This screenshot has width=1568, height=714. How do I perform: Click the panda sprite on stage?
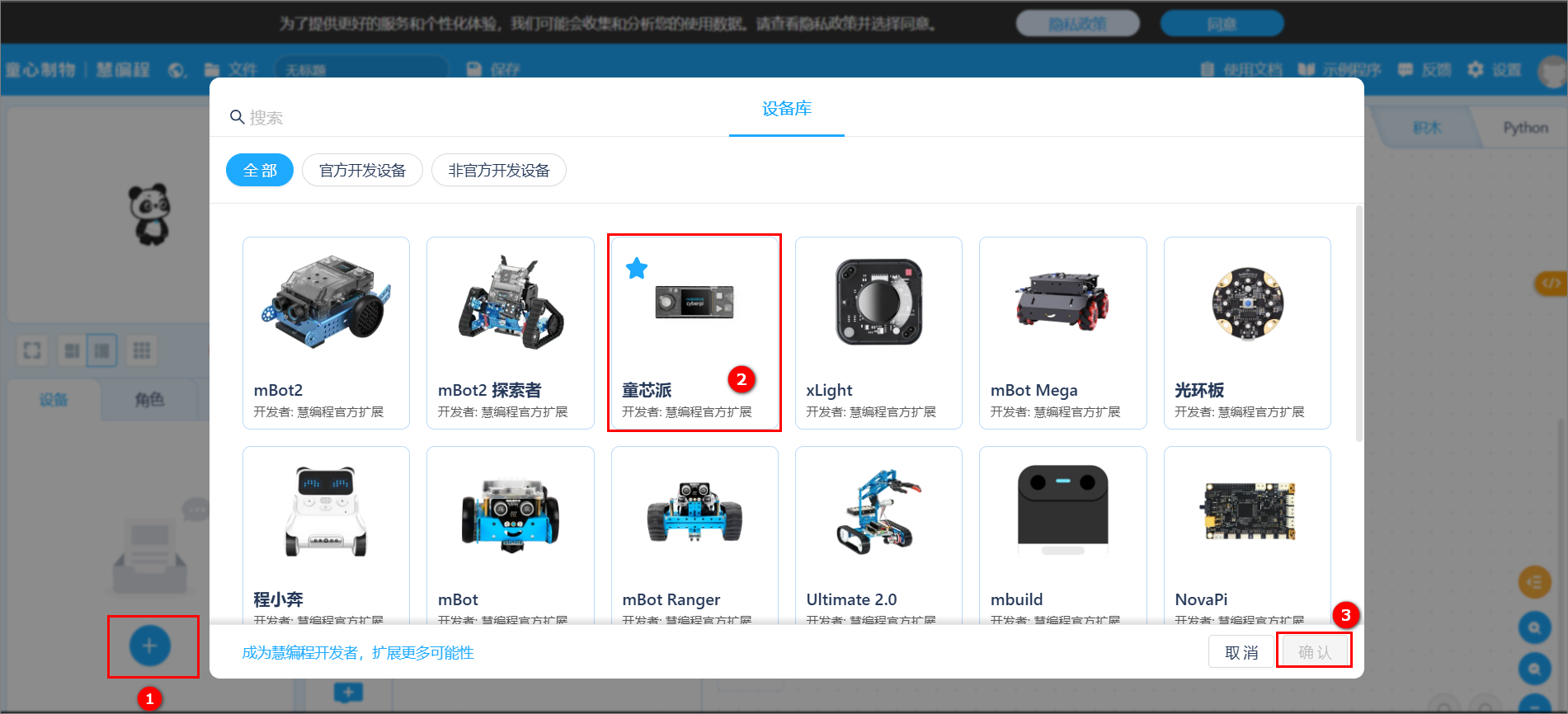(150, 214)
